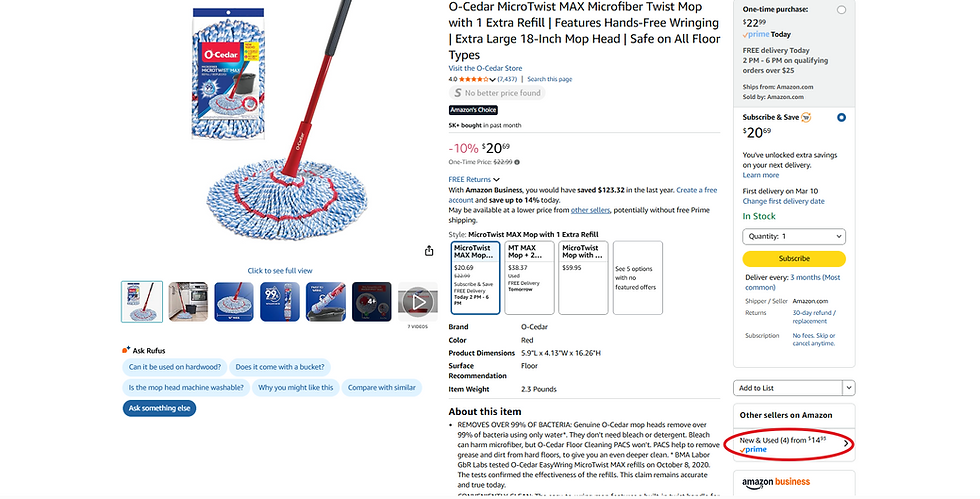980x499 pixels.
Task: Expand the Add to List dropdown arrow
Action: (849, 388)
